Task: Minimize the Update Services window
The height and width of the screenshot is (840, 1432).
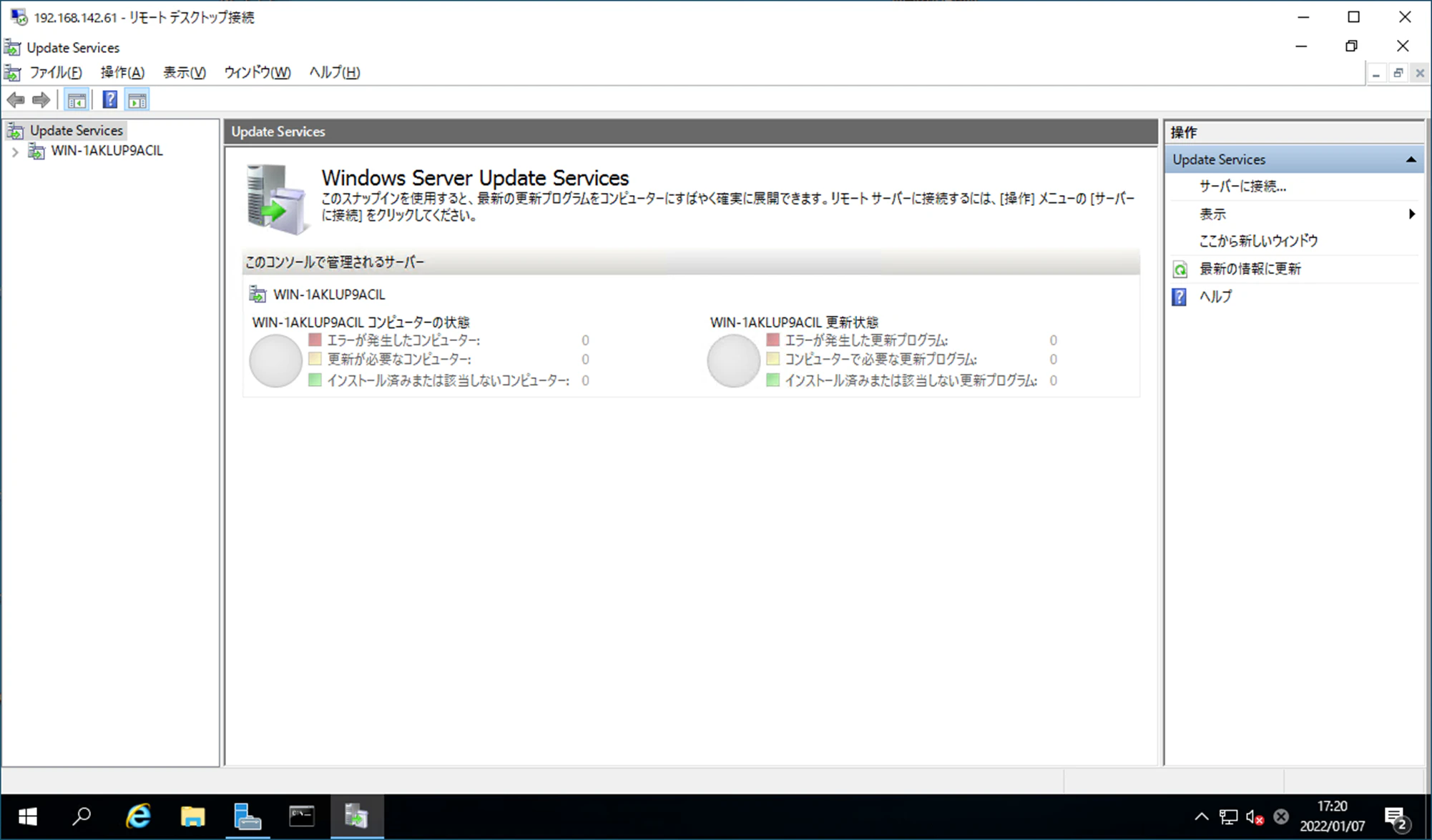Action: pos(1301,46)
